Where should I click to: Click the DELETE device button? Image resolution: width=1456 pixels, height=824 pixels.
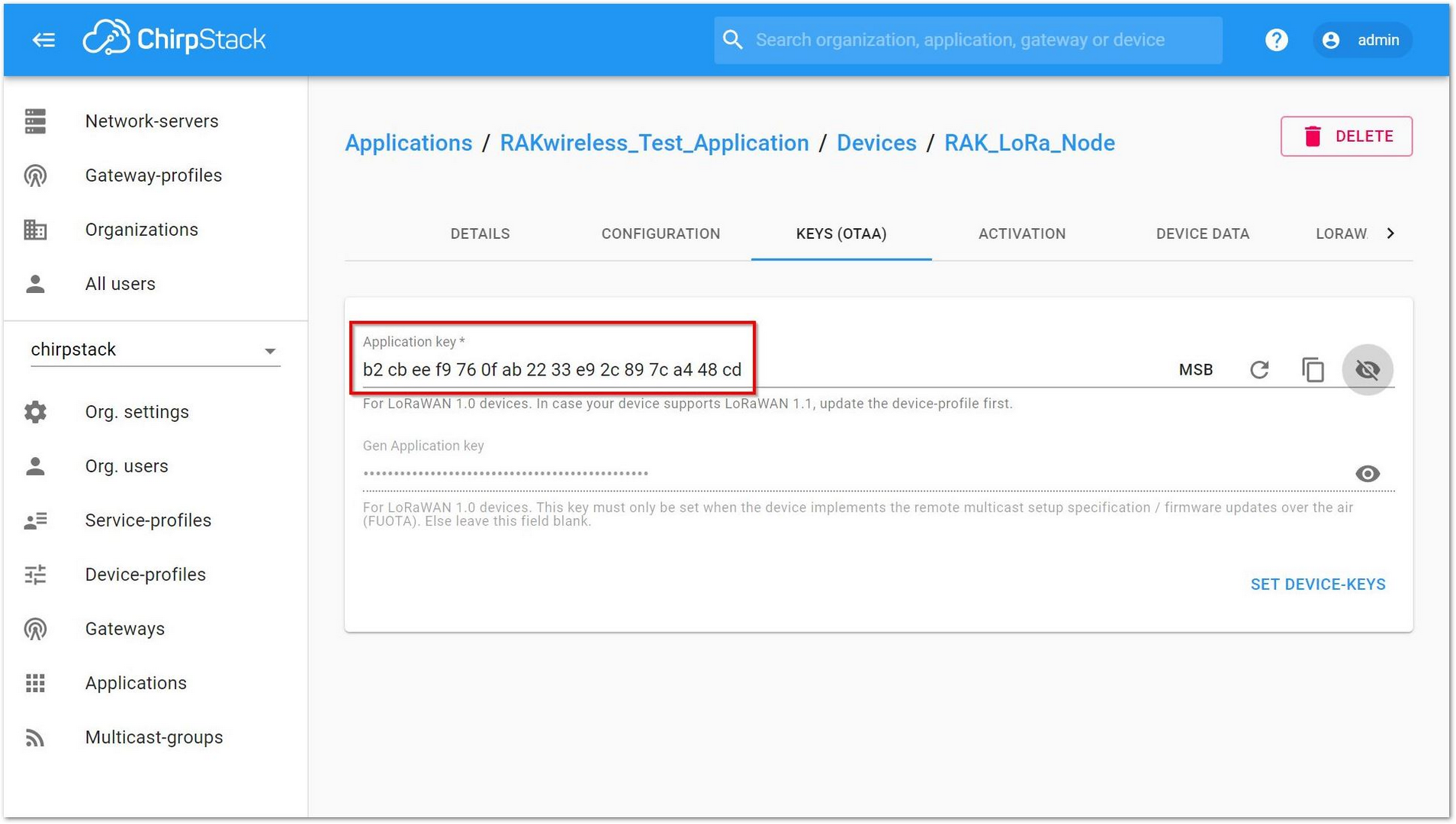click(1346, 137)
